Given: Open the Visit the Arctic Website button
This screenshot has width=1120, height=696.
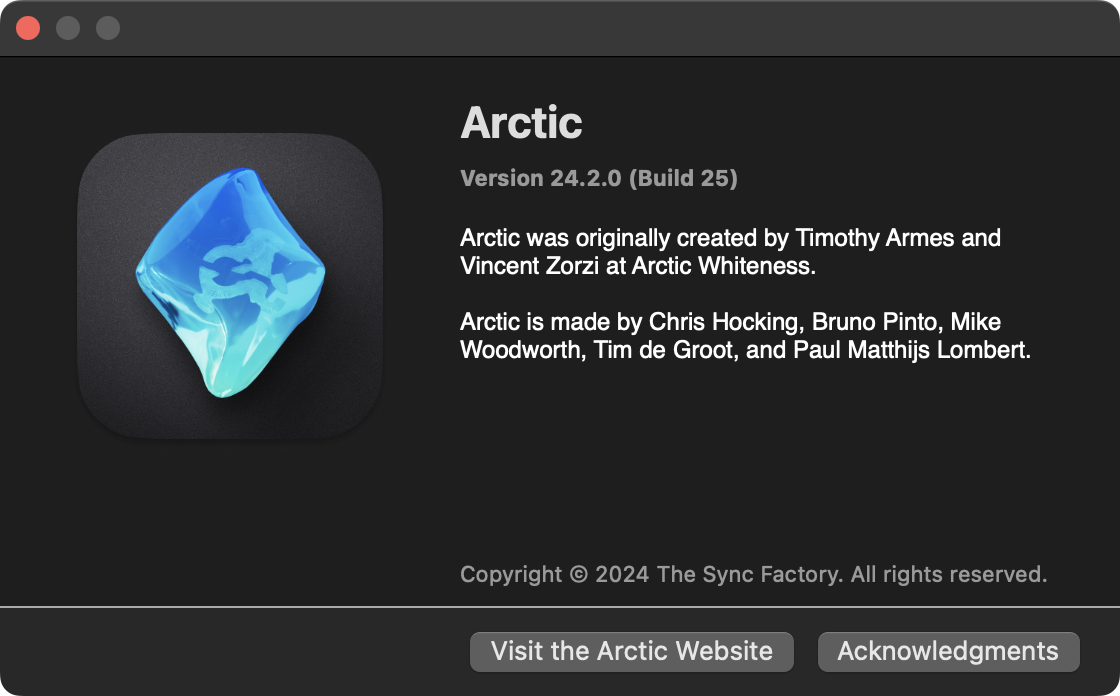Looking at the screenshot, I should click(x=631, y=651).
